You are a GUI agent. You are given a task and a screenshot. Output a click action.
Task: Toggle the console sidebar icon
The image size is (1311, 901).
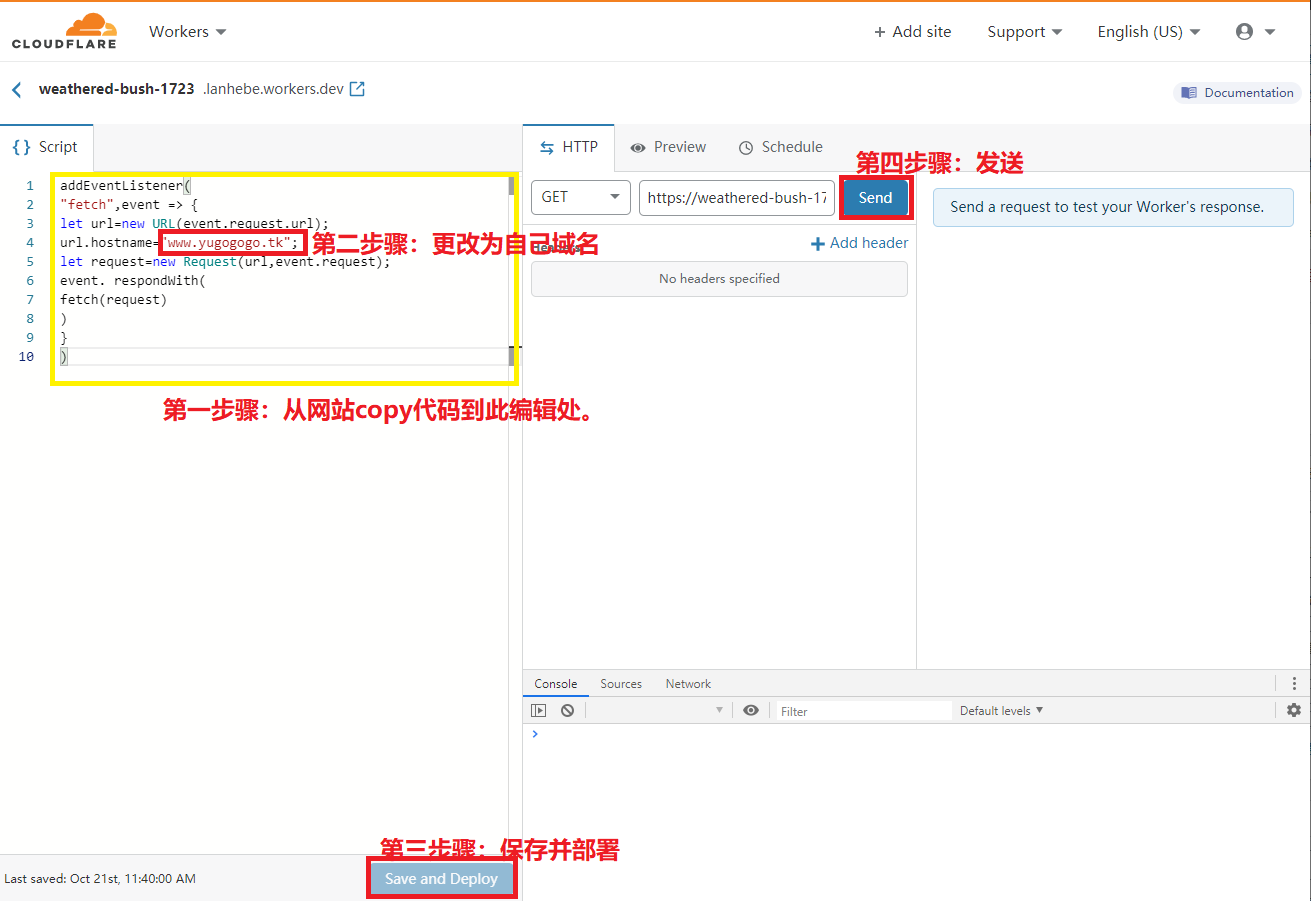click(x=539, y=711)
